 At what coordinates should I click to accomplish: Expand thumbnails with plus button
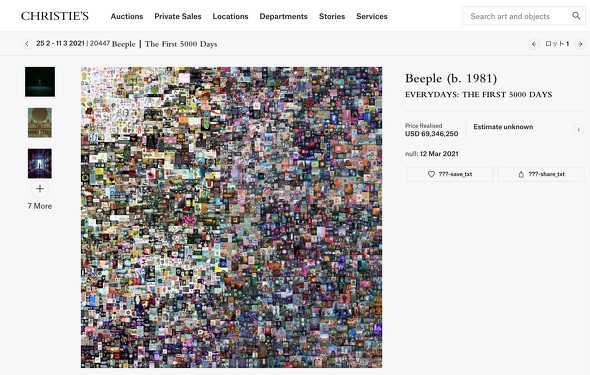(x=40, y=189)
